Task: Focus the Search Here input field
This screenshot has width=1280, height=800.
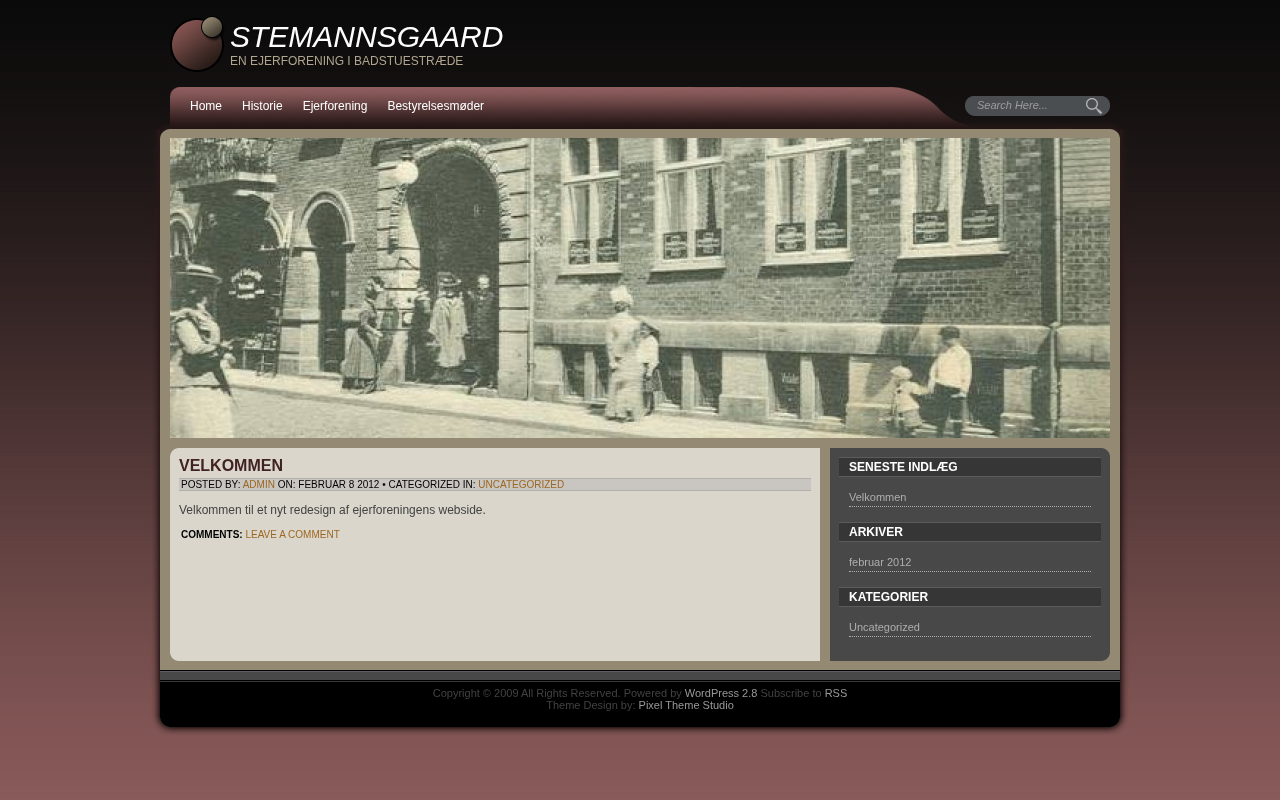Action: click(1025, 105)
